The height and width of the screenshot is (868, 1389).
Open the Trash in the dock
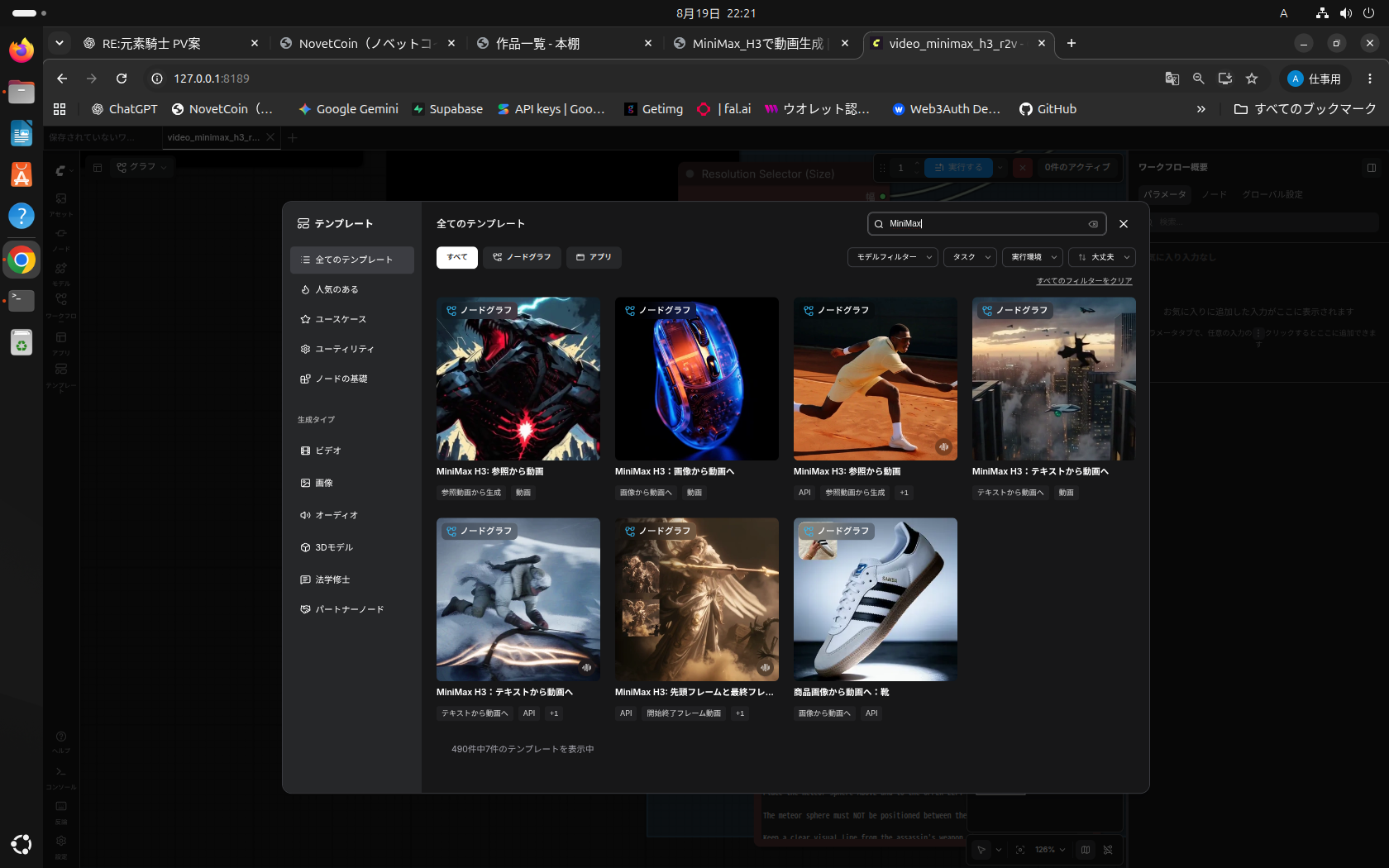[x=21, y=342]
